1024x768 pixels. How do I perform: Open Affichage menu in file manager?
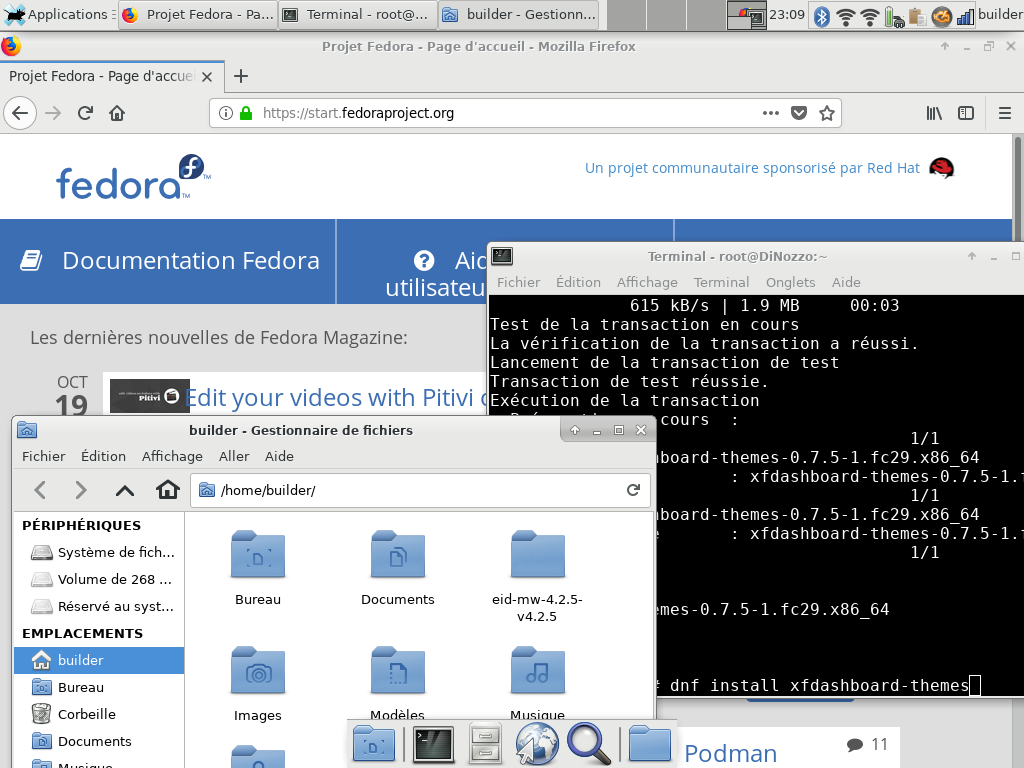[172, 456]
